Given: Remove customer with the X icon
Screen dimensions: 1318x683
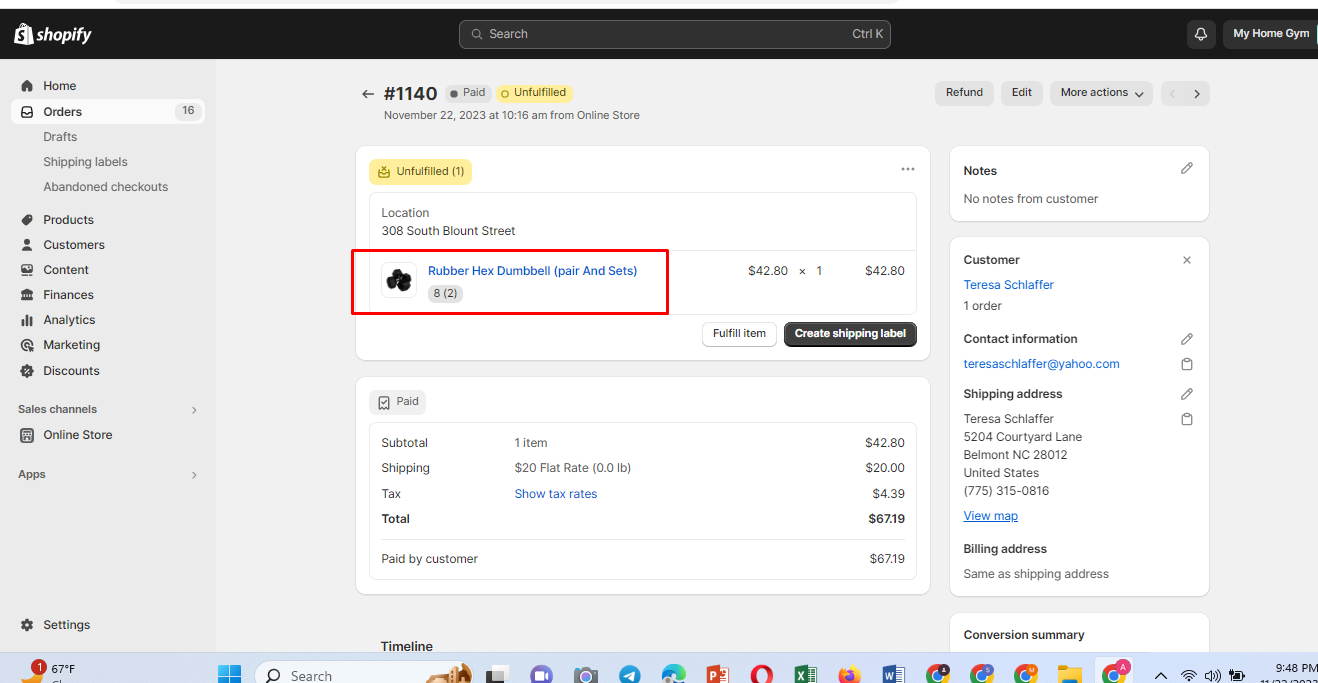Looking at the screenshot, I should [x=1186, y=260].
